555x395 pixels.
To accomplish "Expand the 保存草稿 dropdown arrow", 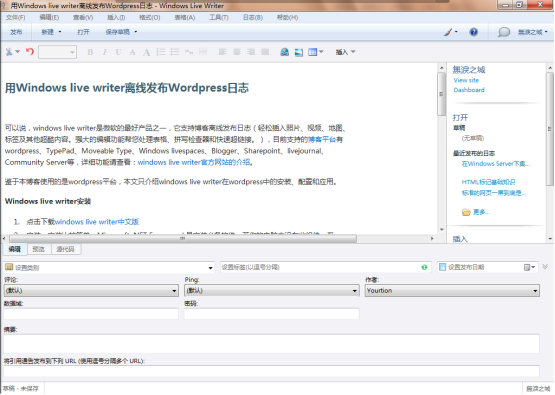I will (136, 32).
